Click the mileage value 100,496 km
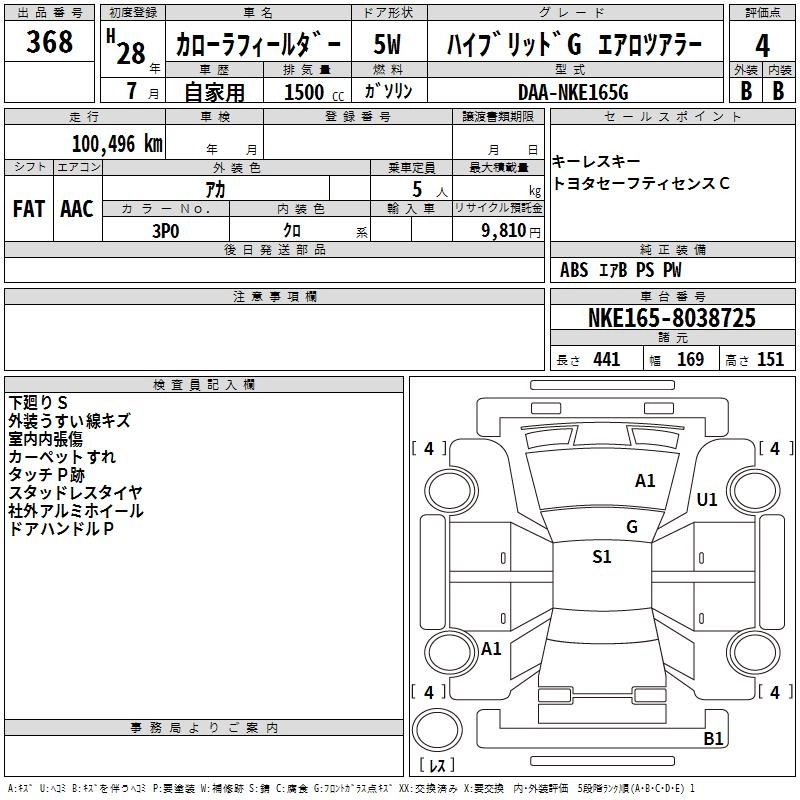Screen dimensions: 800x800 [x=117, y=143]
